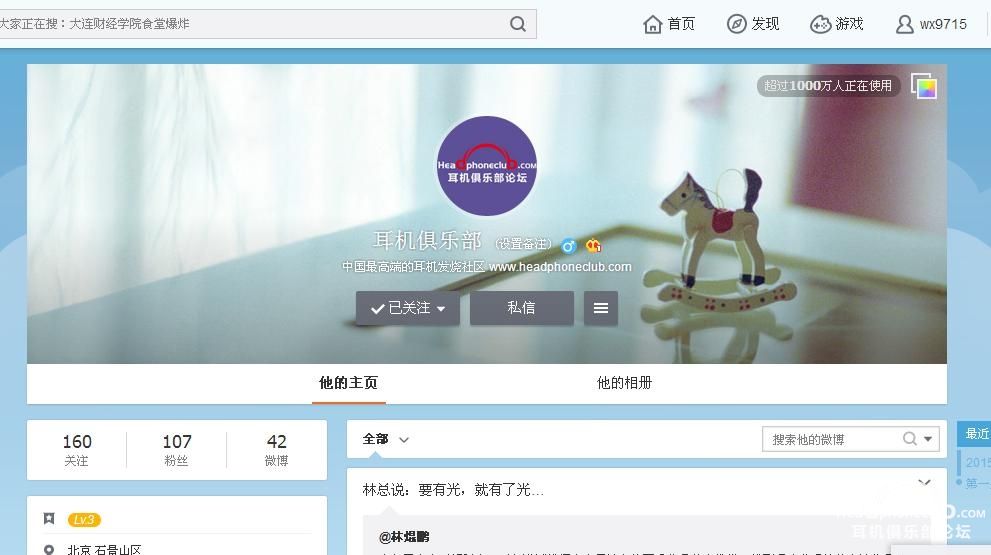
Task: Open the more options hamburger menu button
Action: coord(600,308)
